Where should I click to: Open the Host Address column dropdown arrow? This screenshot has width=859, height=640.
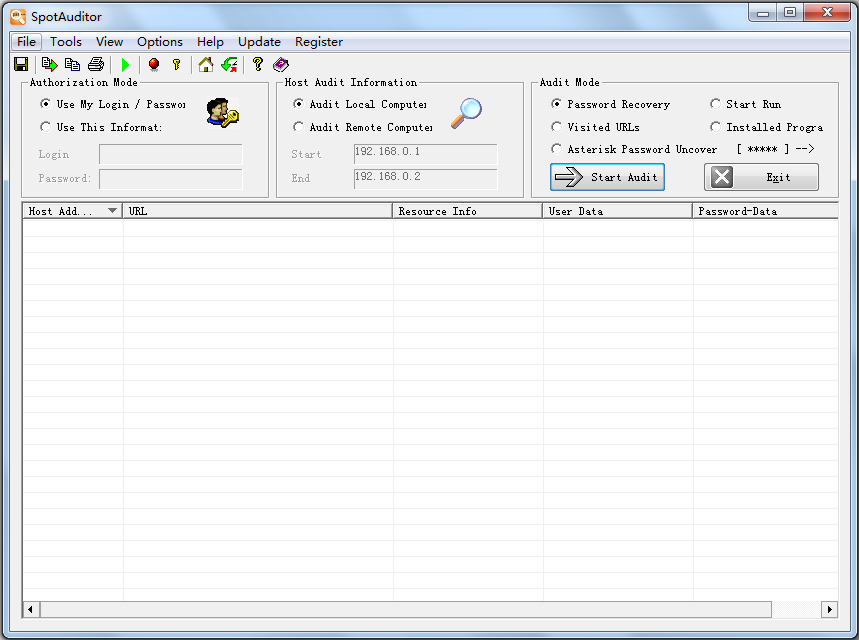[112, 211]
